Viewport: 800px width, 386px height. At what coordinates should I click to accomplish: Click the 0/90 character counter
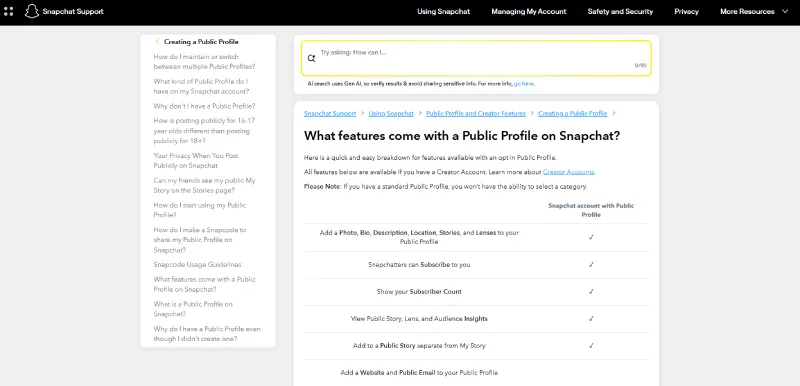640,66
